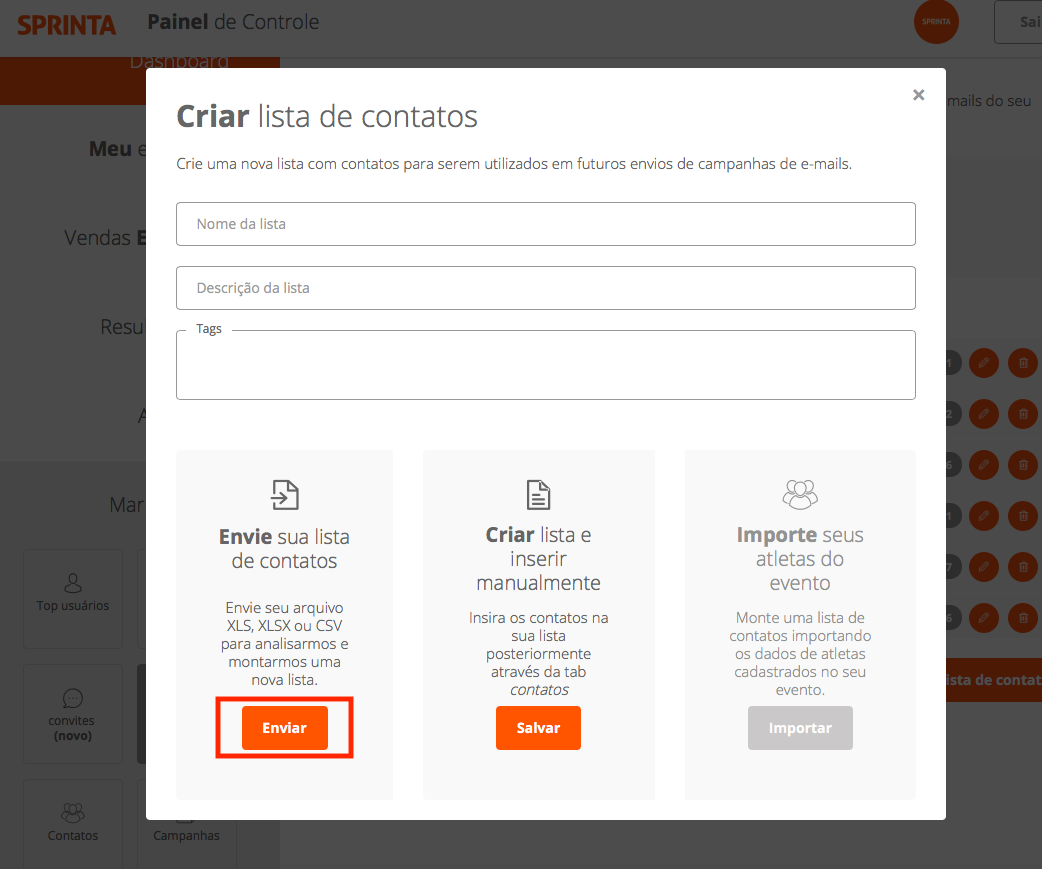The height and width of the screenshot is (869, 1042).
Task: Click the last row's trash delete icon
Action: click(1023, 618)
